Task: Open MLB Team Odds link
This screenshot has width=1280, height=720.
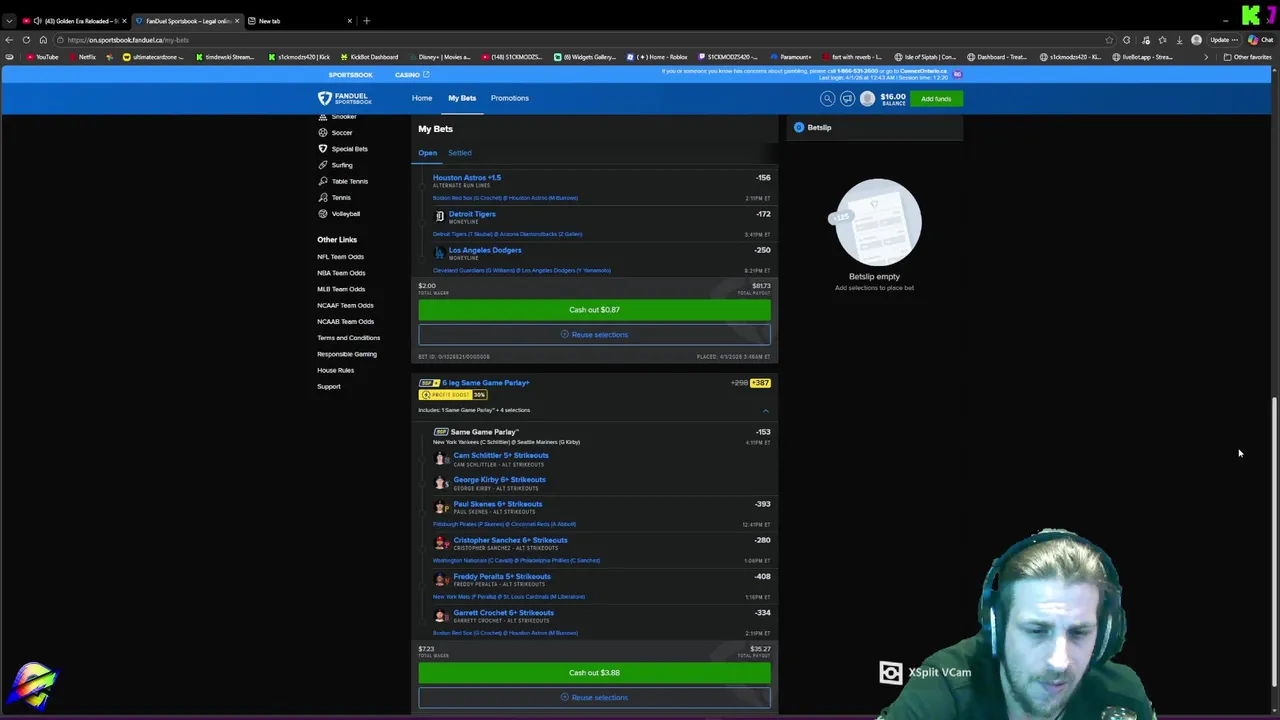Action: [x=341, y=289]
